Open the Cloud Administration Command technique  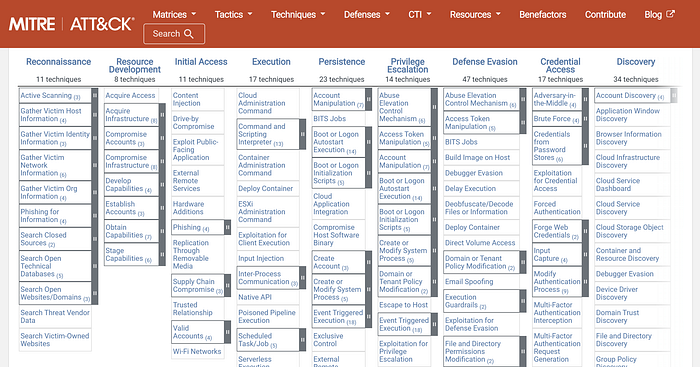click(x=268, y=103)
